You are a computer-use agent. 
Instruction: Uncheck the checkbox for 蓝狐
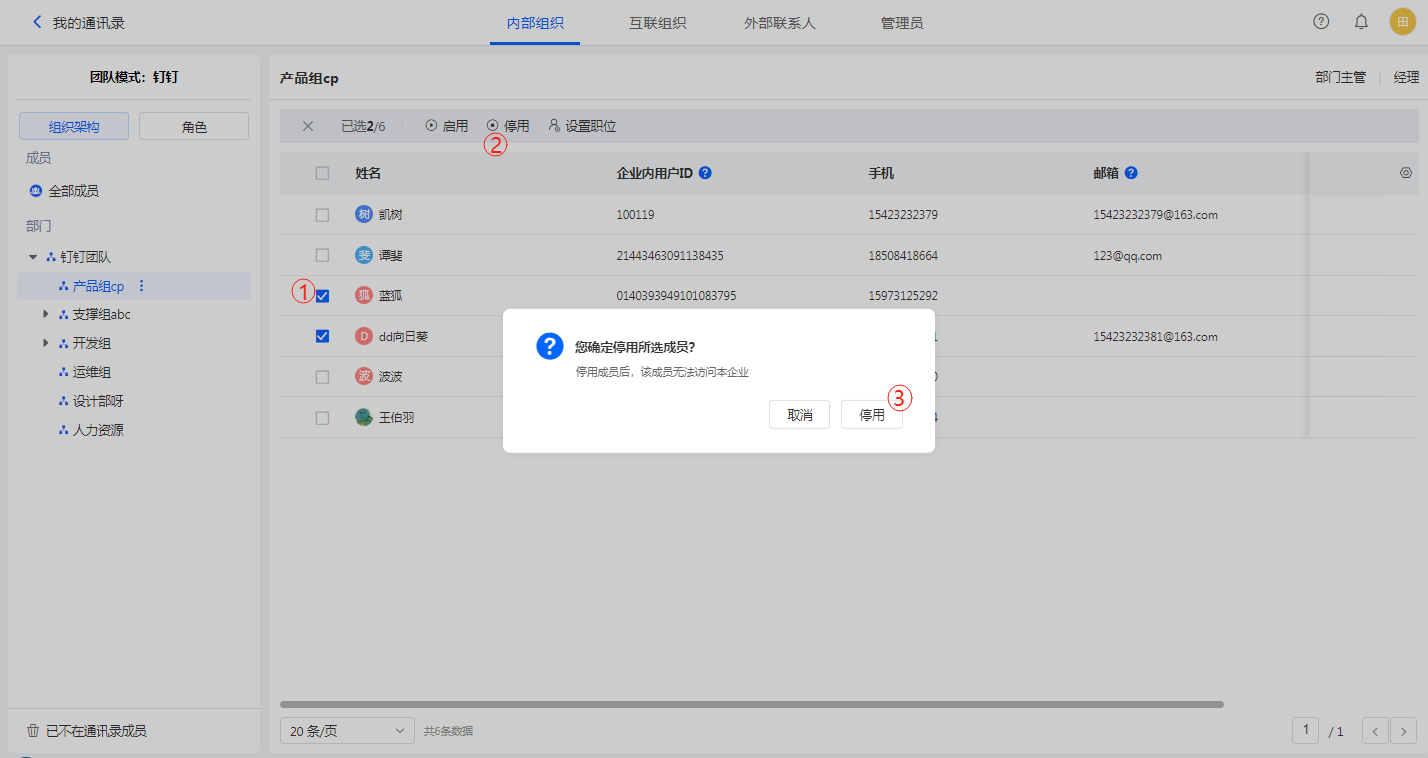click(x=322, y=296)
